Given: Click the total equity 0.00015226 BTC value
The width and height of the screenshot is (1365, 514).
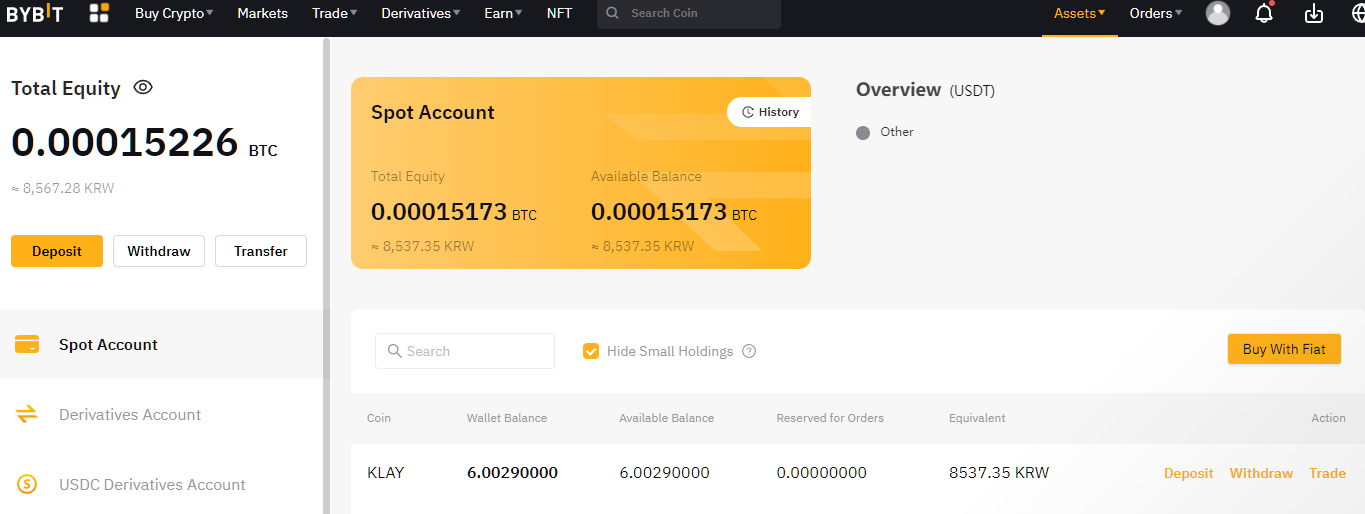Looking at the screenshot, I should 144,143.
